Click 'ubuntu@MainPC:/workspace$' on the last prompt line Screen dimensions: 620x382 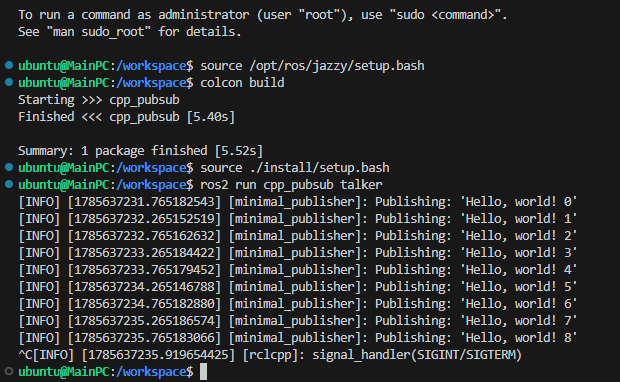[x=106, y=372]
